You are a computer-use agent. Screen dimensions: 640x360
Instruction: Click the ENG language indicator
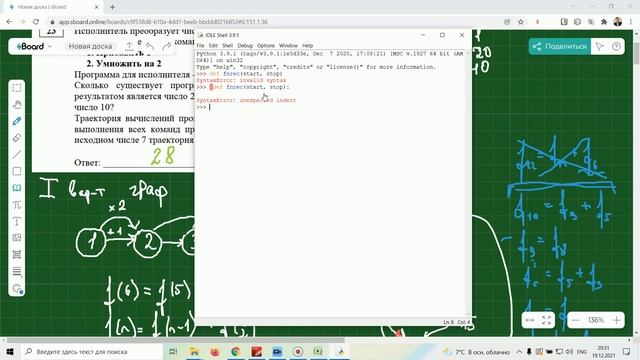(x=582, y=351)
